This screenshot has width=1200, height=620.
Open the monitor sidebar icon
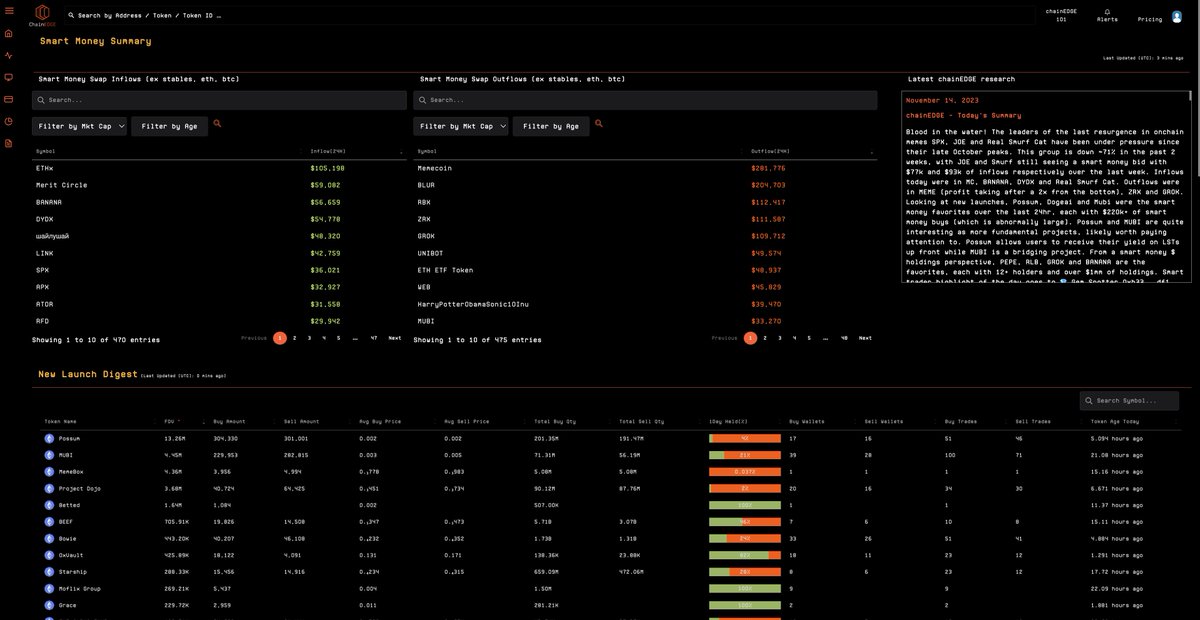(9, 77)
